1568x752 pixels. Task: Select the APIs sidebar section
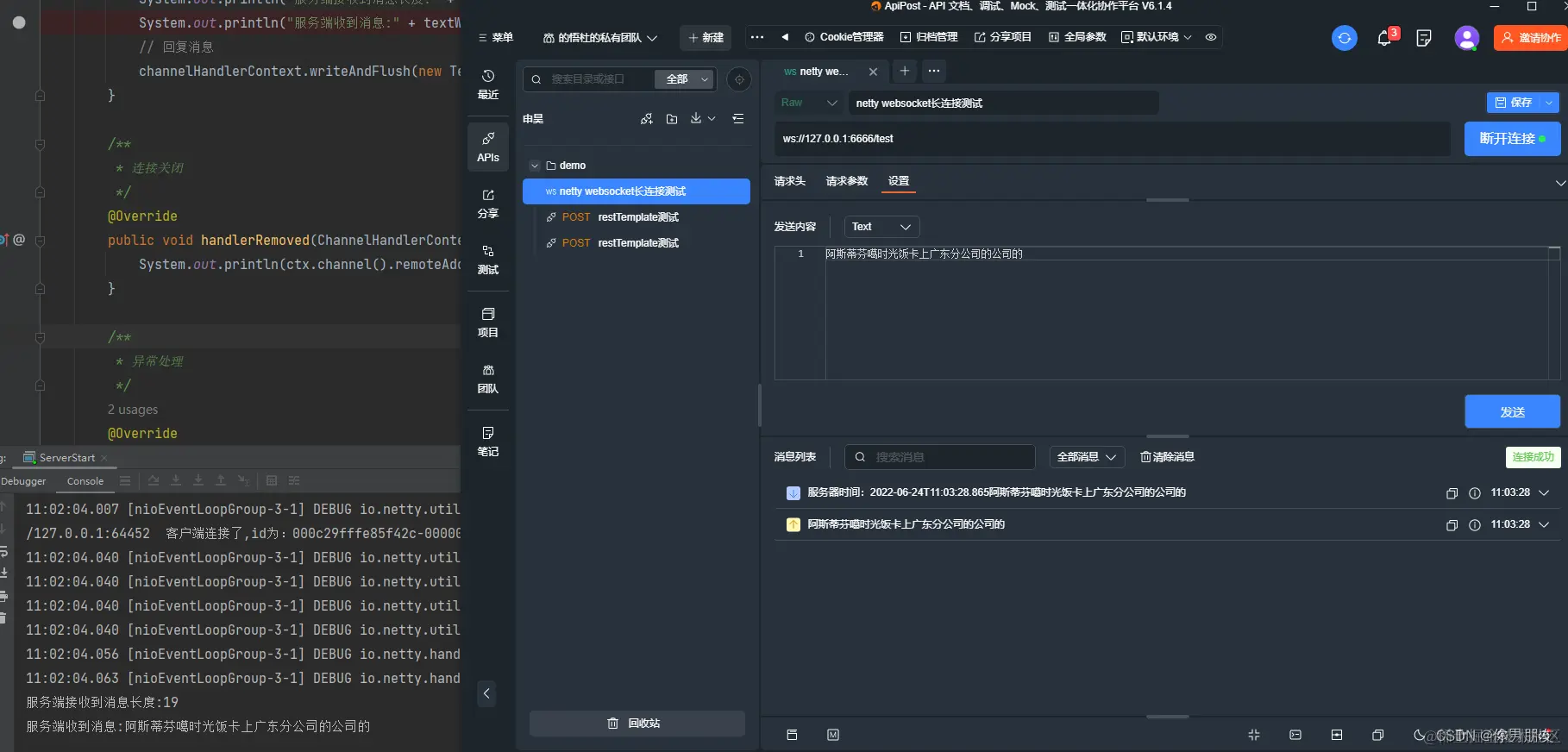[488, 146]
